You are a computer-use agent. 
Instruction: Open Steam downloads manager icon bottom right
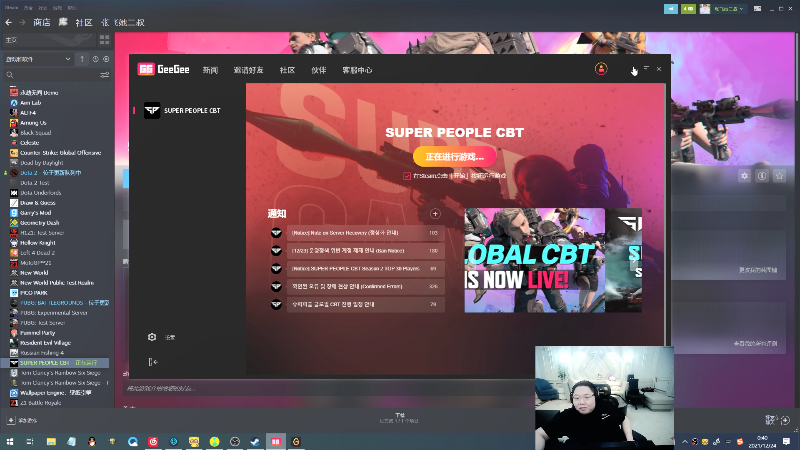pyautogui.click(x=785, y=420)
